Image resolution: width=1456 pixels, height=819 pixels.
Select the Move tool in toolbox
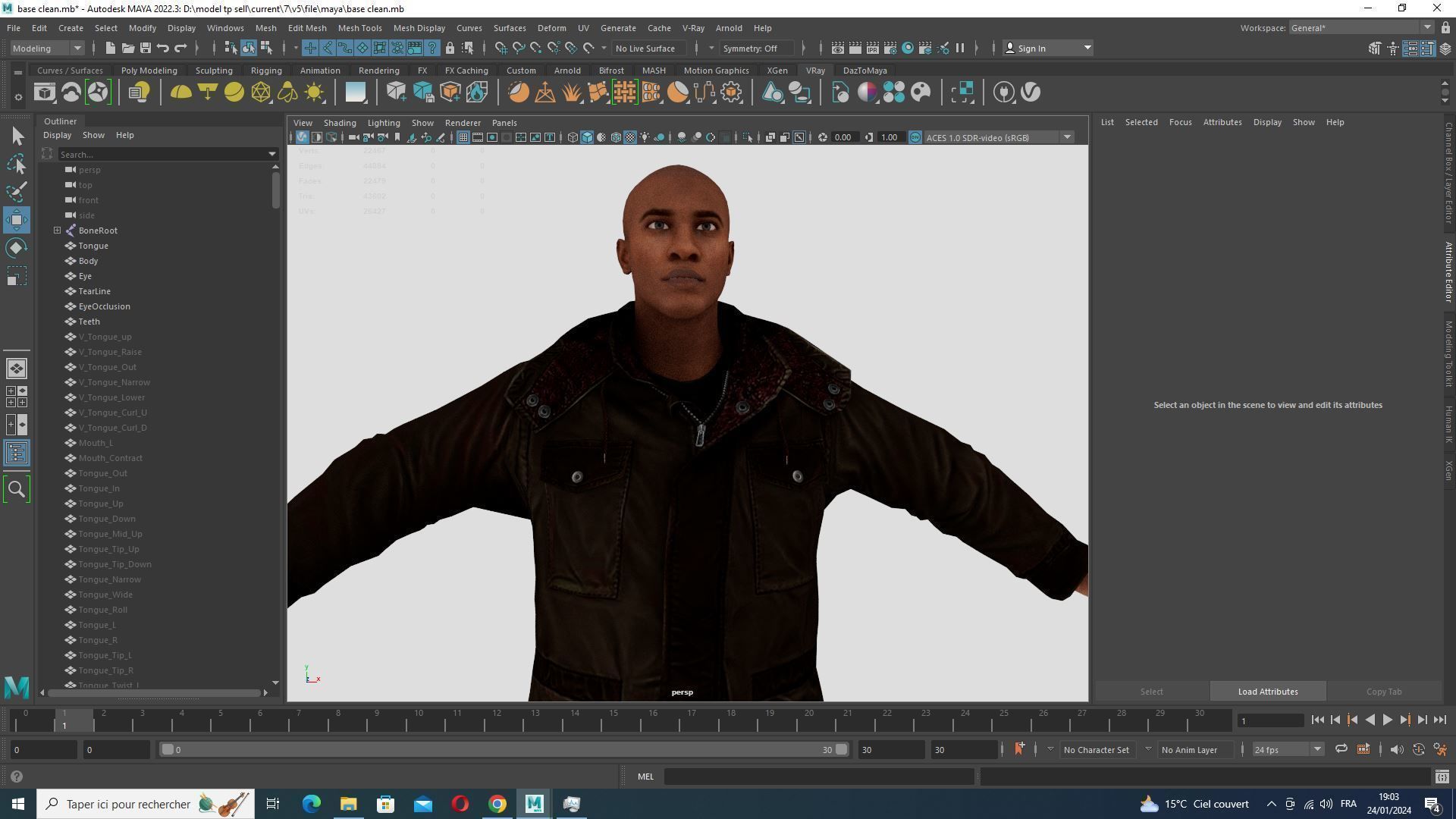(17, 220)
